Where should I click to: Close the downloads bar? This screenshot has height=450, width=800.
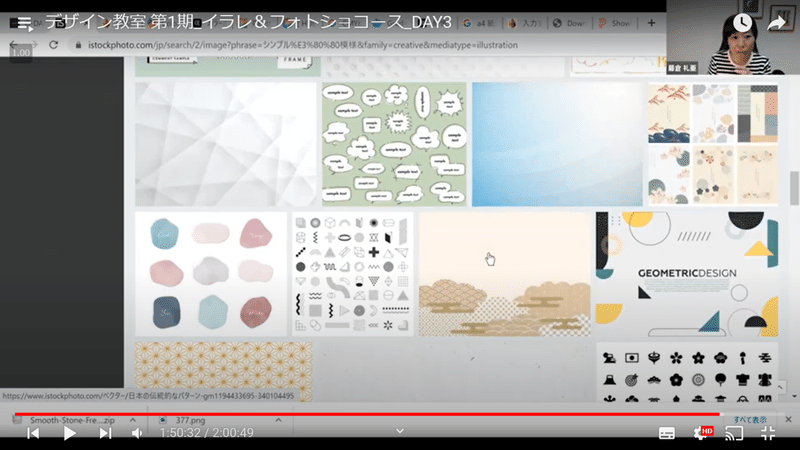tap(788, 419)
